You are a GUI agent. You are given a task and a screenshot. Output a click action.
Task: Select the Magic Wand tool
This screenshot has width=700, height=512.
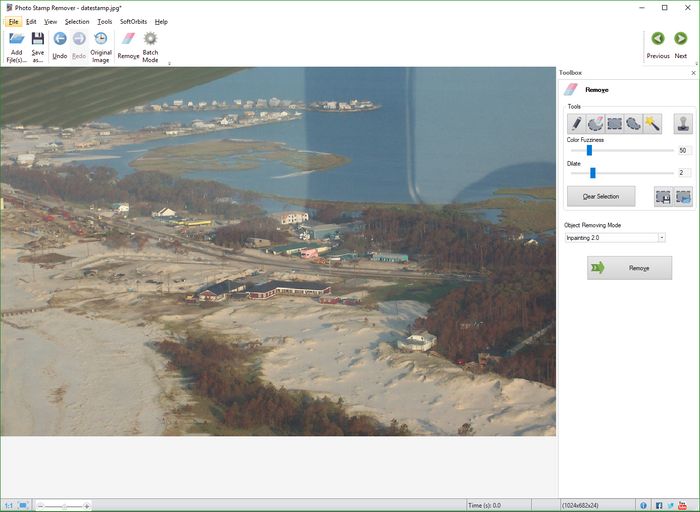pos(652,123)
